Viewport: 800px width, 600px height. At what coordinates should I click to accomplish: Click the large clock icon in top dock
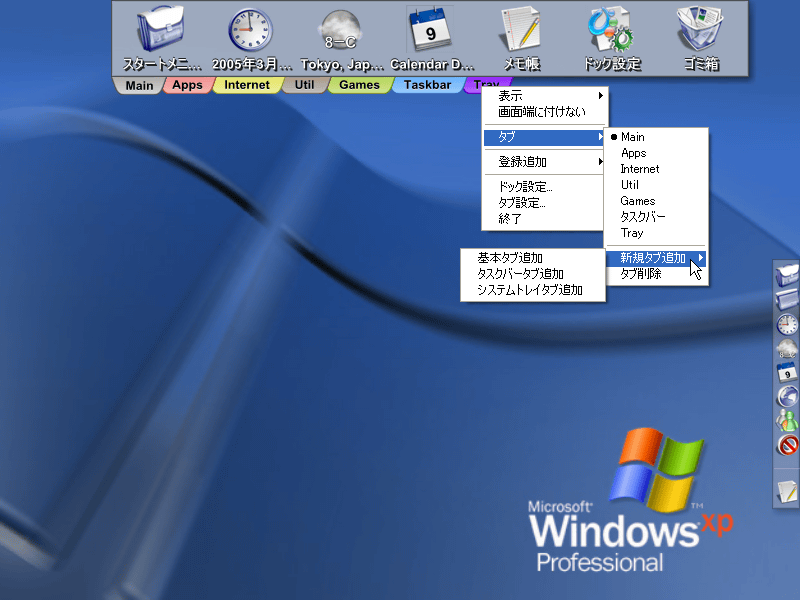[x=251, y=30]
